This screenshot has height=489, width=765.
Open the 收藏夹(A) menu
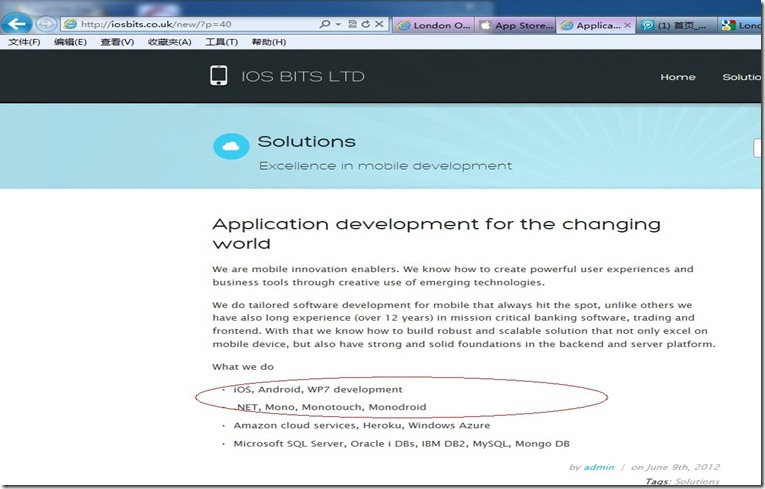click(169, 42)
